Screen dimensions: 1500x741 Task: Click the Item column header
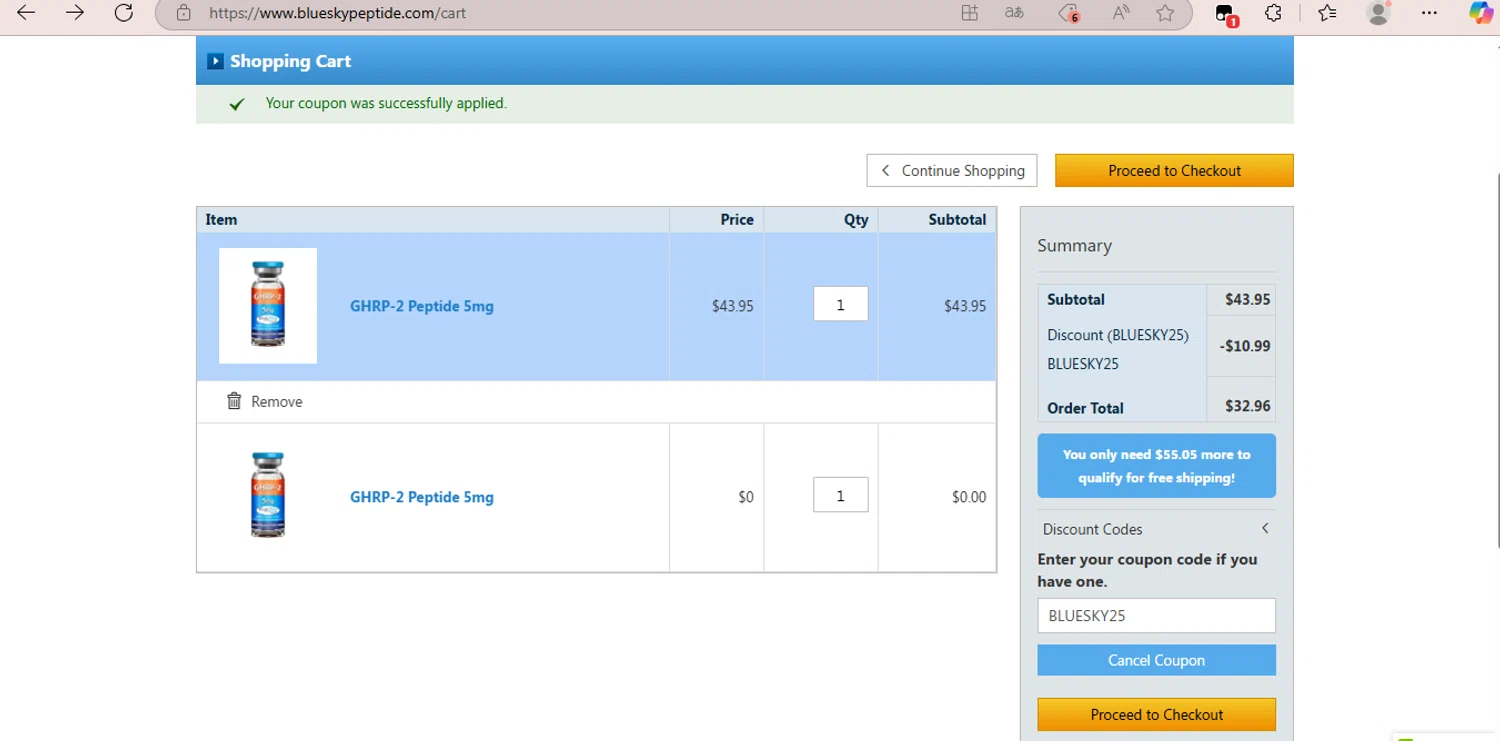click(x=221, y=219)
